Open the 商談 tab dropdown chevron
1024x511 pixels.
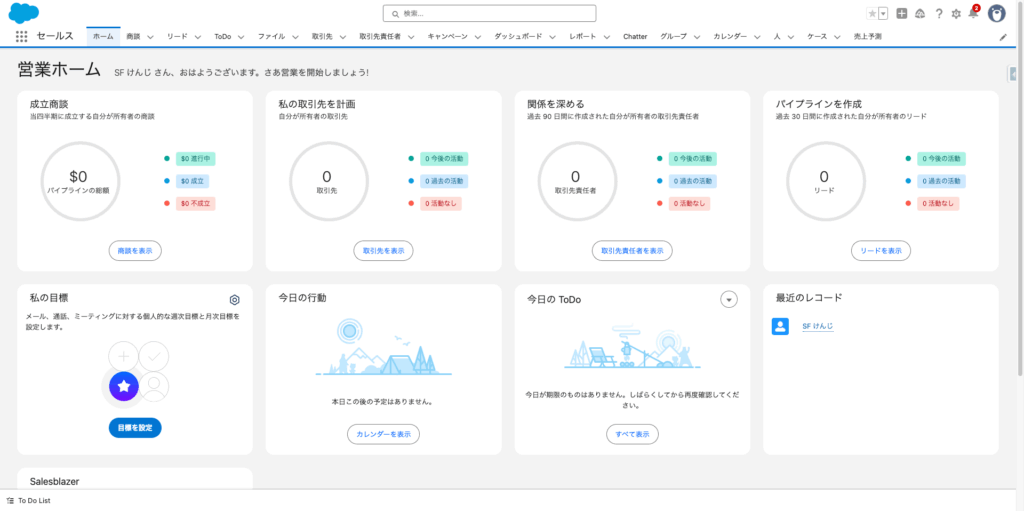pyautogui.click(x=150, y=36)
